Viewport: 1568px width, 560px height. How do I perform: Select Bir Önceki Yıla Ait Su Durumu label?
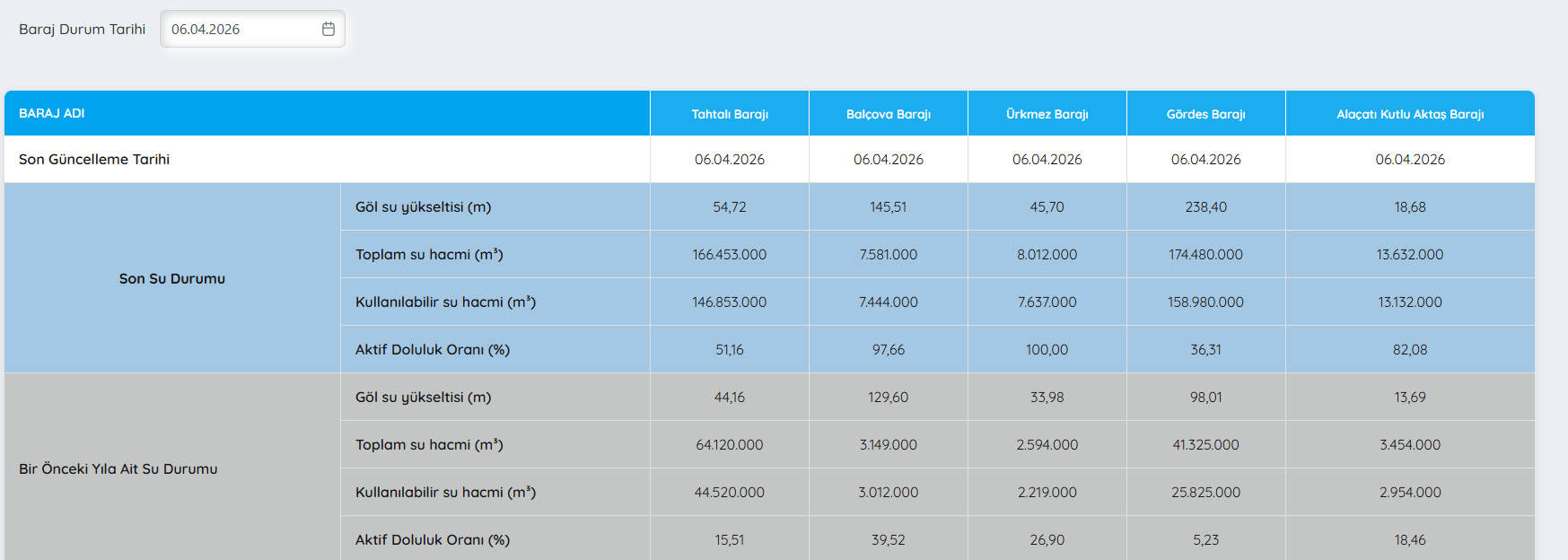[118, 469]
